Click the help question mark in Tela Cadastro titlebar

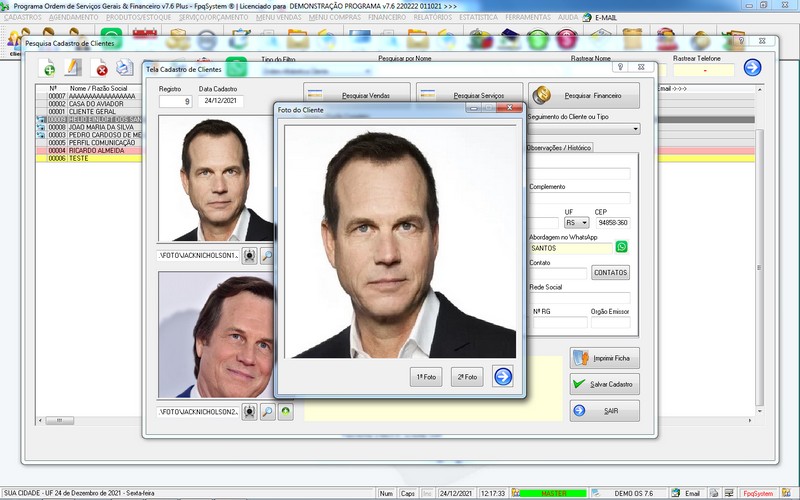tap(620, 67)
